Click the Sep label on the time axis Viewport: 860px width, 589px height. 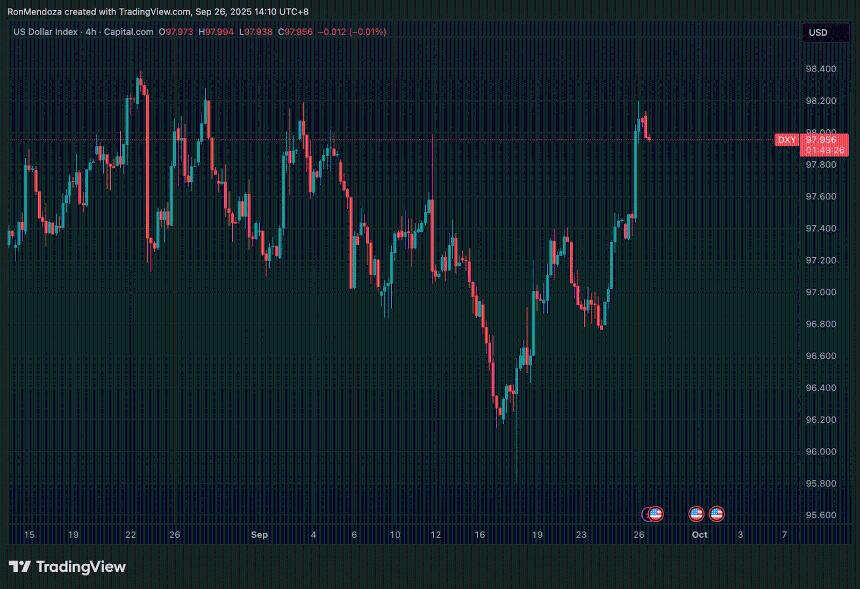pos(258,535)
